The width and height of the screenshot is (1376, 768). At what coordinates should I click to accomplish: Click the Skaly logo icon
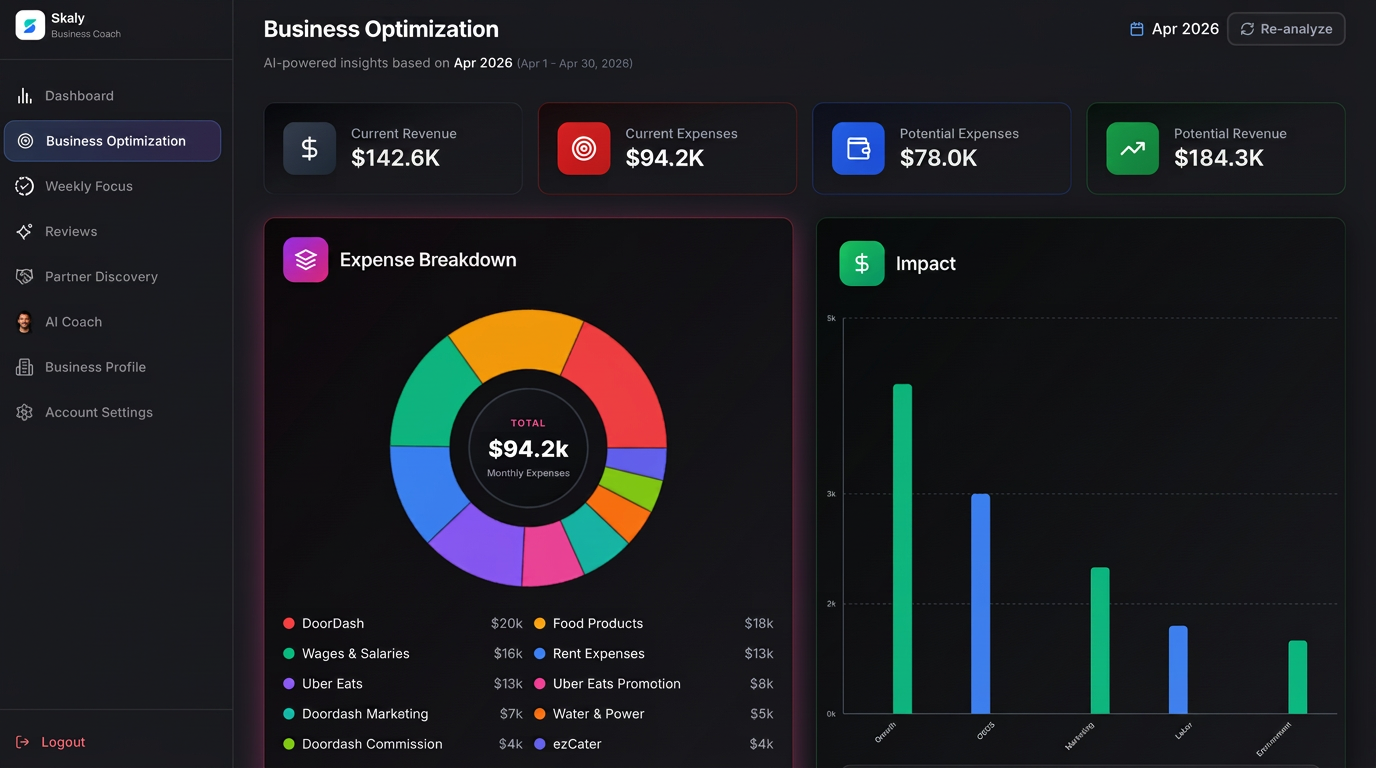click(30, 25)
